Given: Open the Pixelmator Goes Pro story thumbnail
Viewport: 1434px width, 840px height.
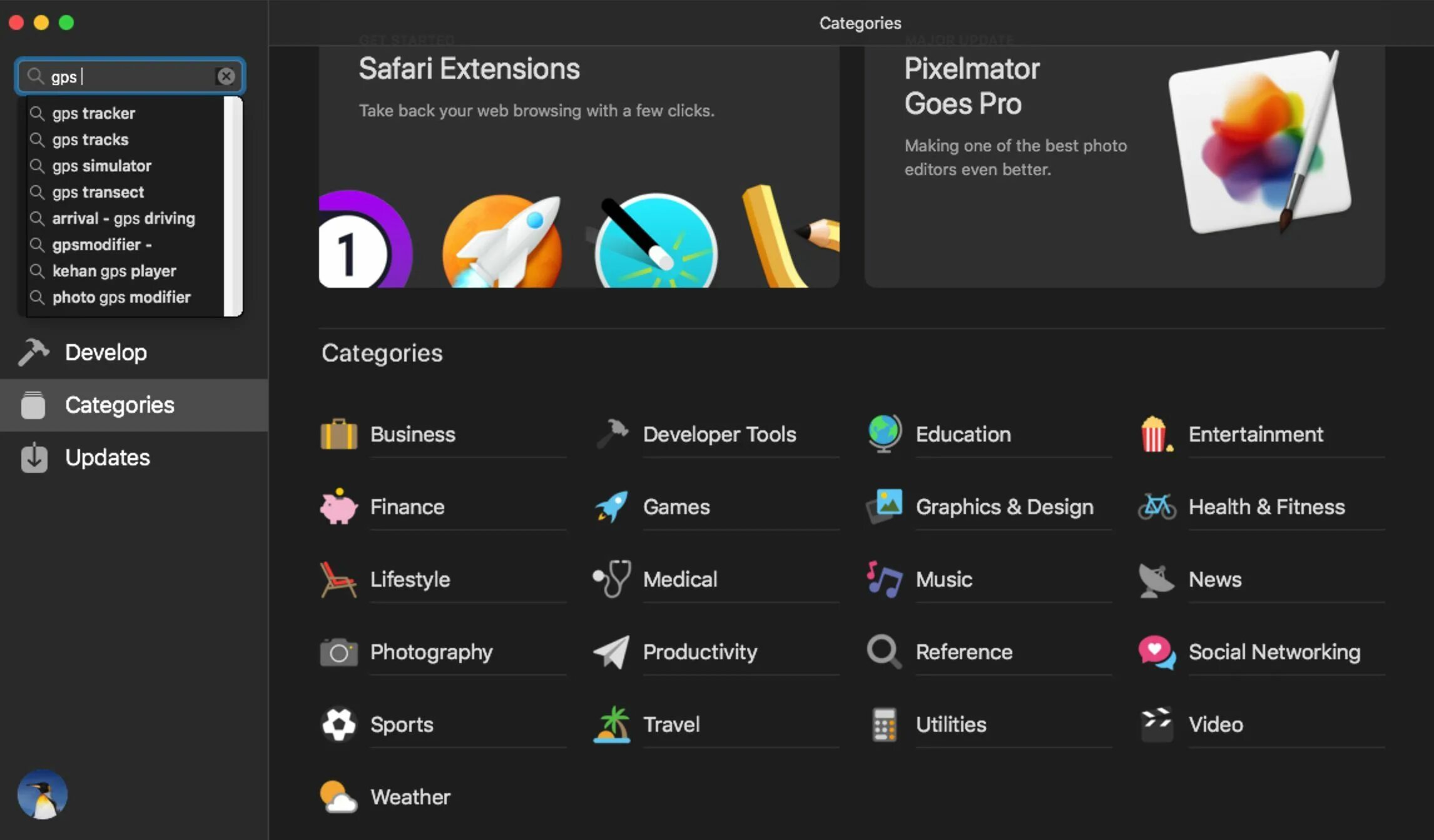Looking at the screenshot, I should (x=1259, y=141).
